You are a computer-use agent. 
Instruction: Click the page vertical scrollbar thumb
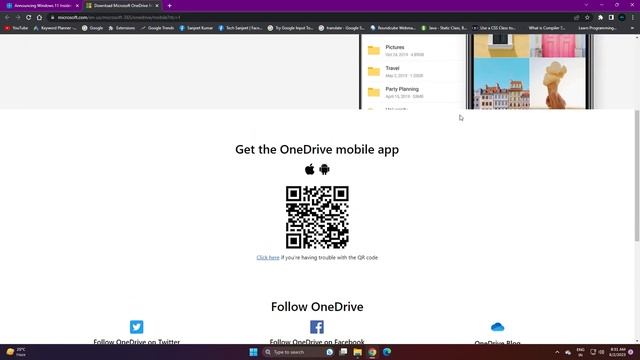(x=637, y=176)
